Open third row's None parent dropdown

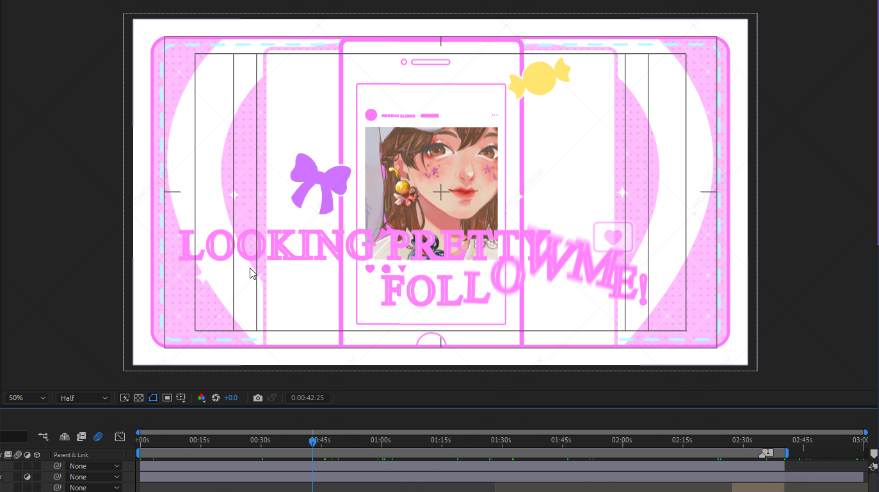tap(94, 488)
